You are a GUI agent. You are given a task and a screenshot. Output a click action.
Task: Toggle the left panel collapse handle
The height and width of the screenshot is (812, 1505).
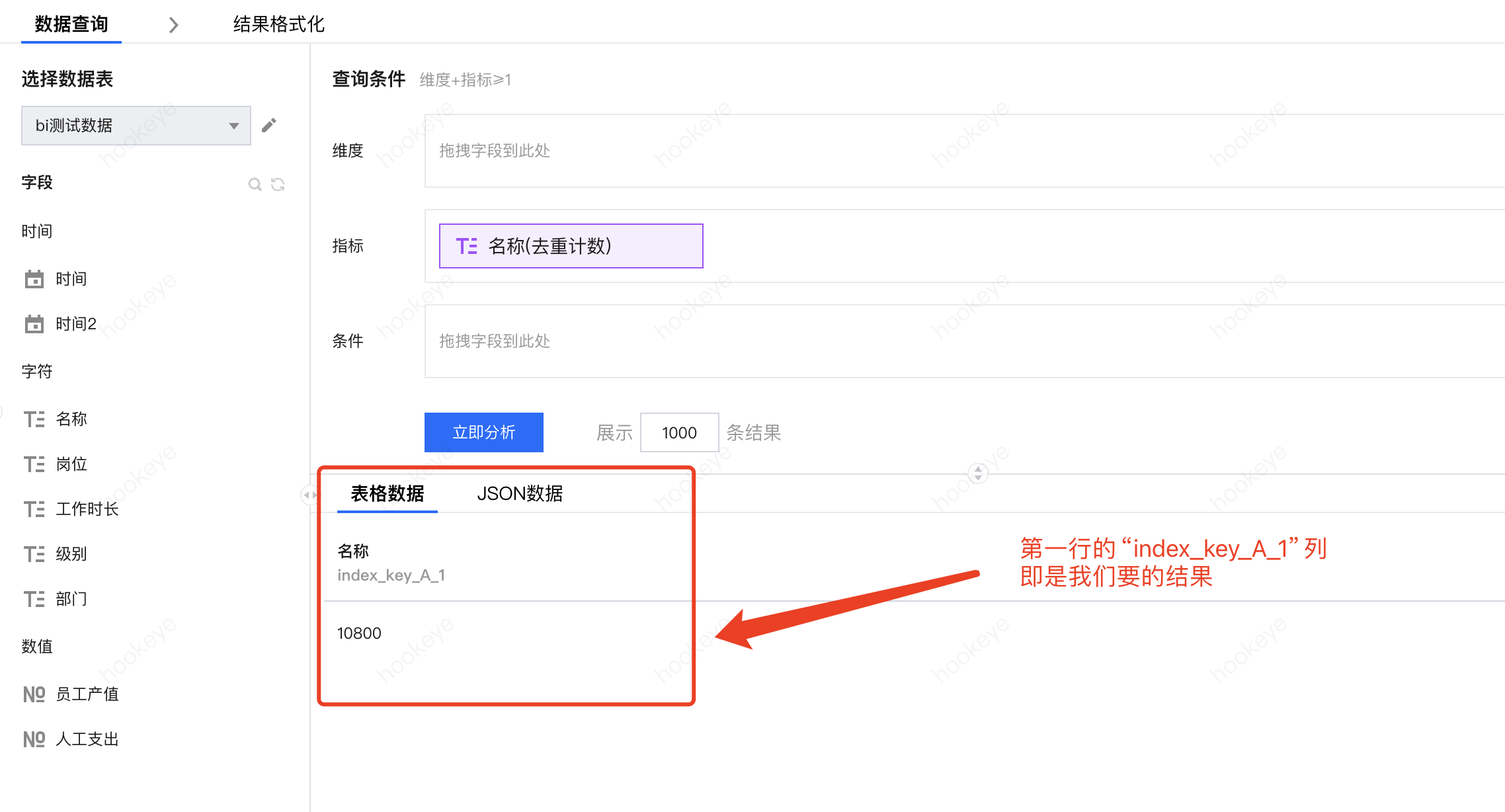click(x=309, y=495)
